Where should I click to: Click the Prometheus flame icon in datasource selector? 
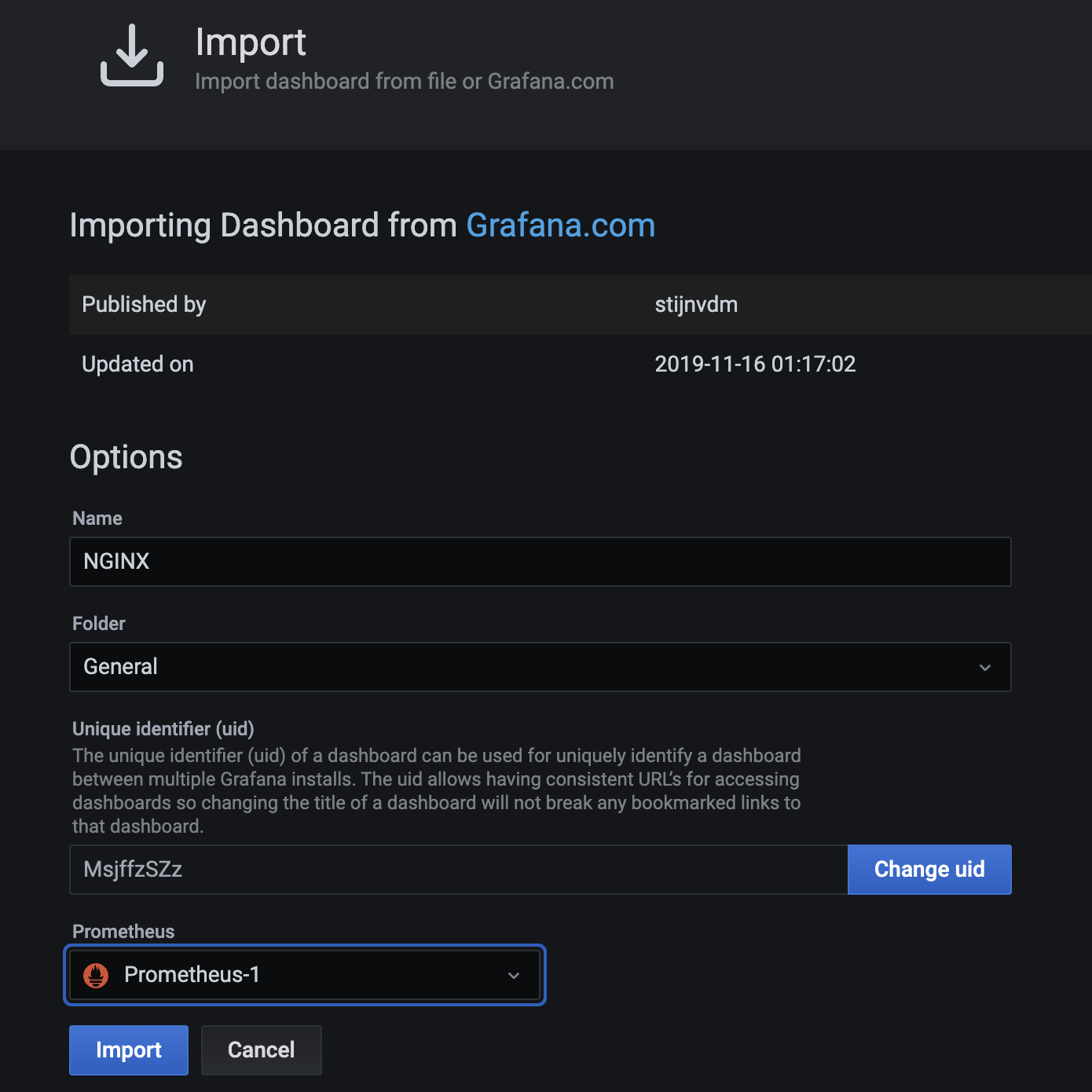pos(96,975)
